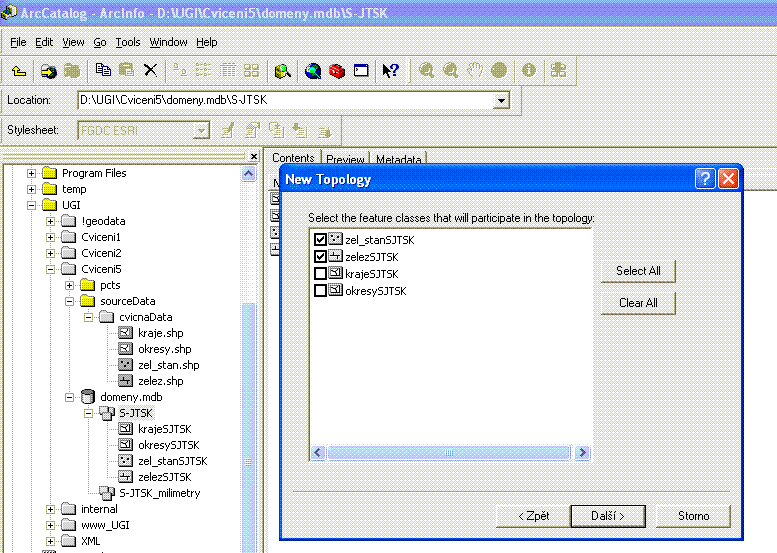777x553 pixels.
Task: Open the Location dropdown arrow
Action: point(501,101)
